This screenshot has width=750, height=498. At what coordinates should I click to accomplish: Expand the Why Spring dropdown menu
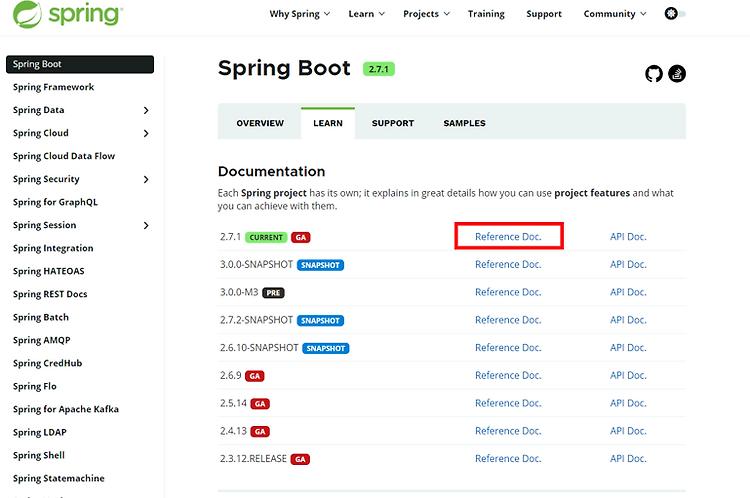(299, 14)
